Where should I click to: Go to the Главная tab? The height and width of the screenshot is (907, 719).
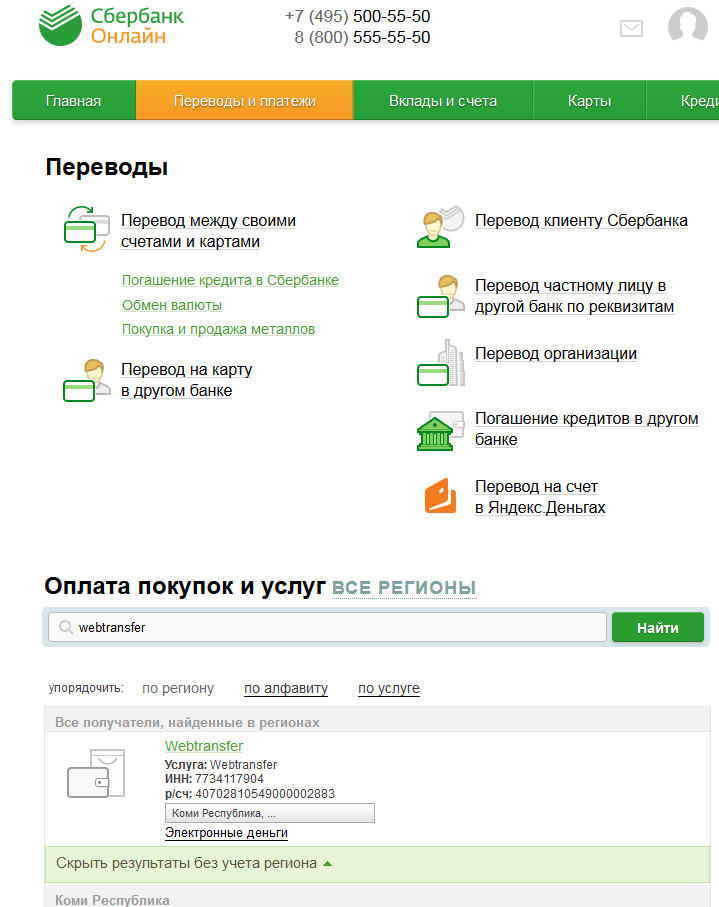point(73,101)
